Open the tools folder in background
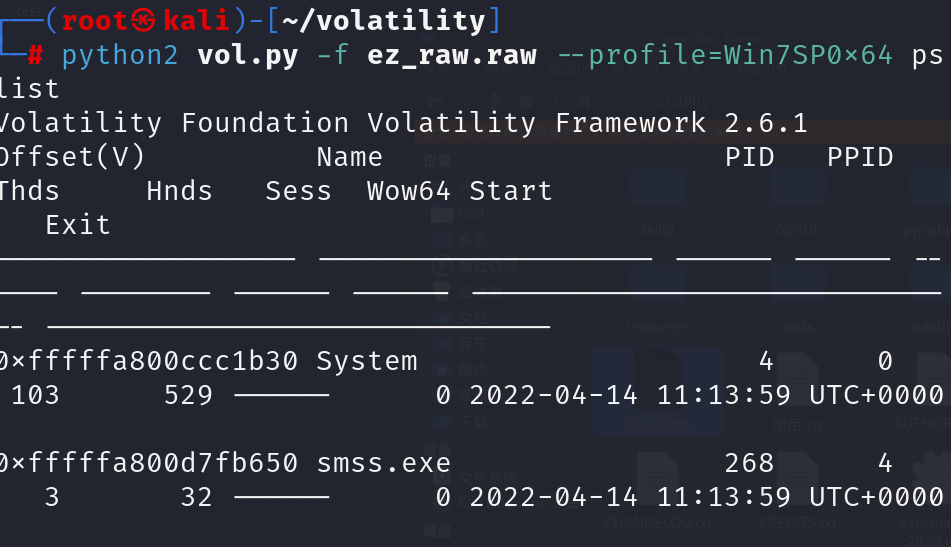The image size is (951, 547). pos(797,296)
